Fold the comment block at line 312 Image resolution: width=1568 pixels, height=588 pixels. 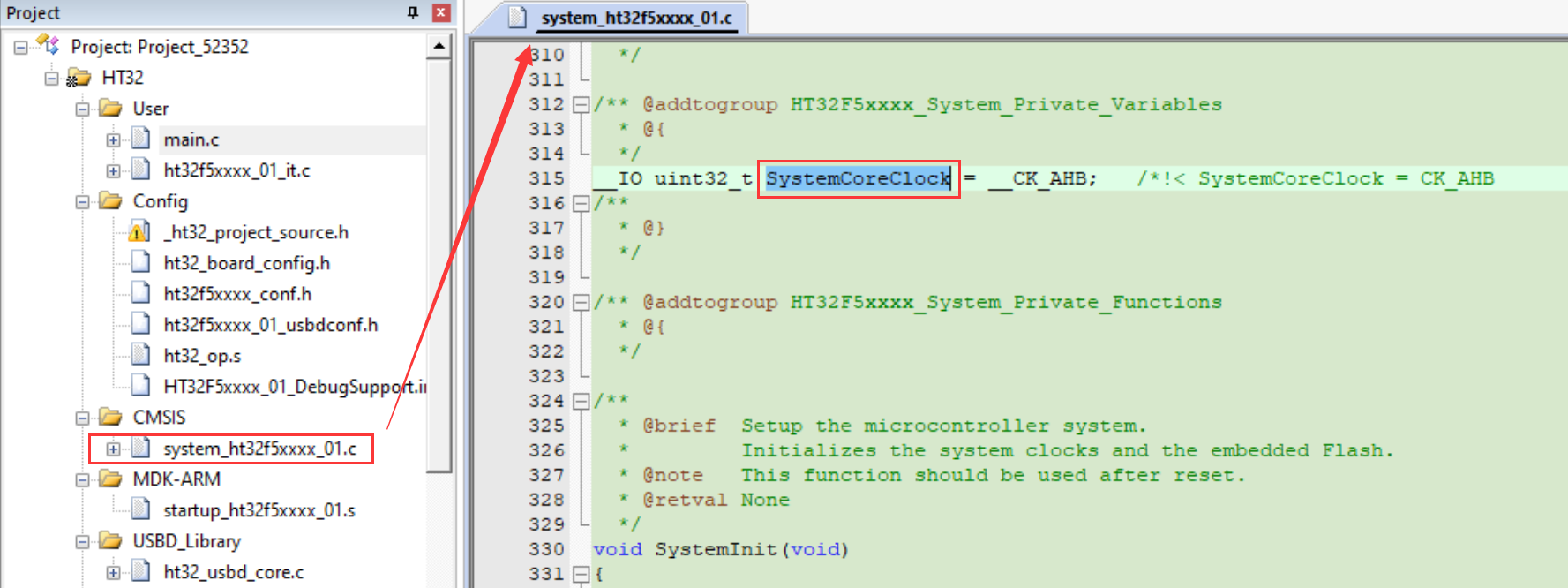coord(581,105)
